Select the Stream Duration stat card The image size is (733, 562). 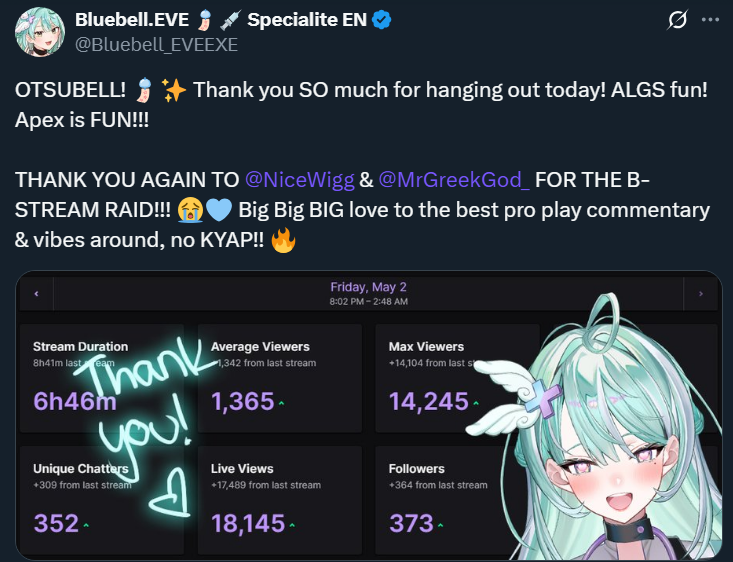pos(102,378)
